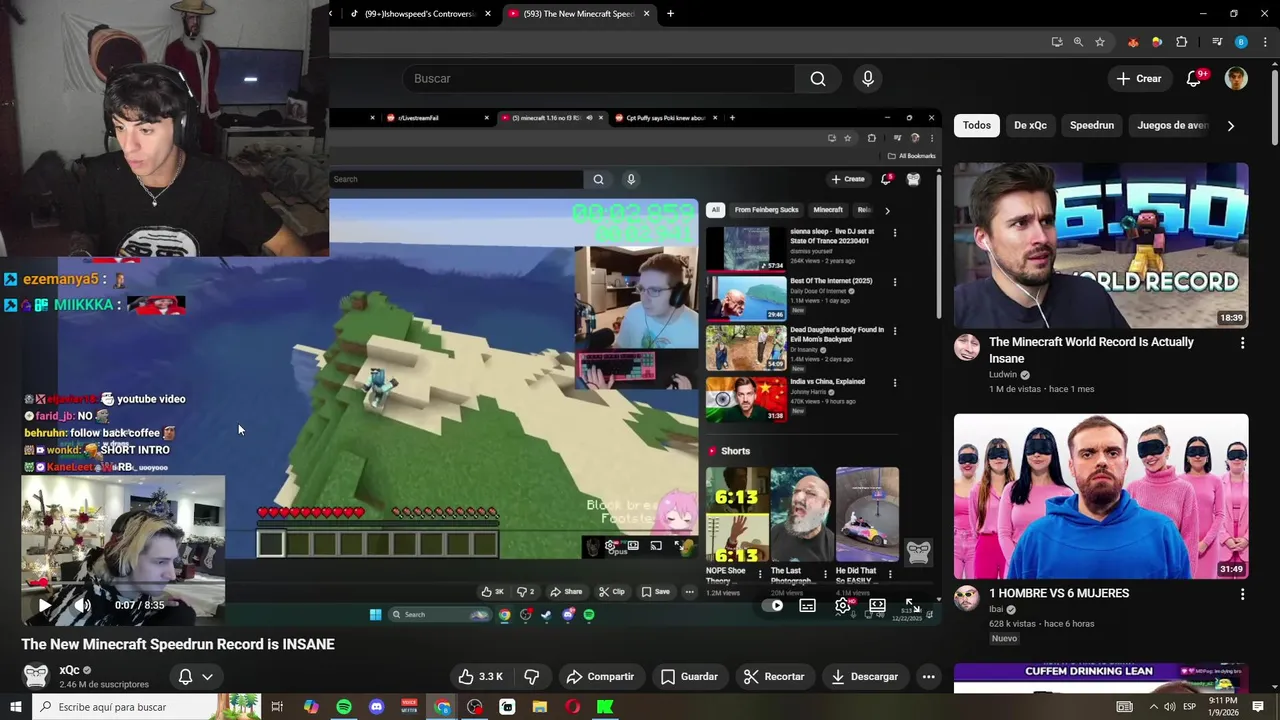Close the Ishowspeed's Controversy tab

coord(488,14)
